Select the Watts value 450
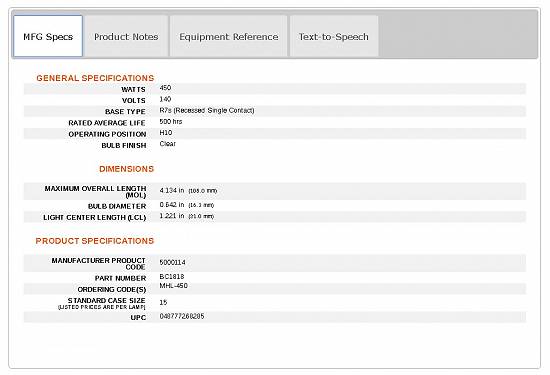The width and height of the screenshot is (550, 375). click(x=165, y=88)
